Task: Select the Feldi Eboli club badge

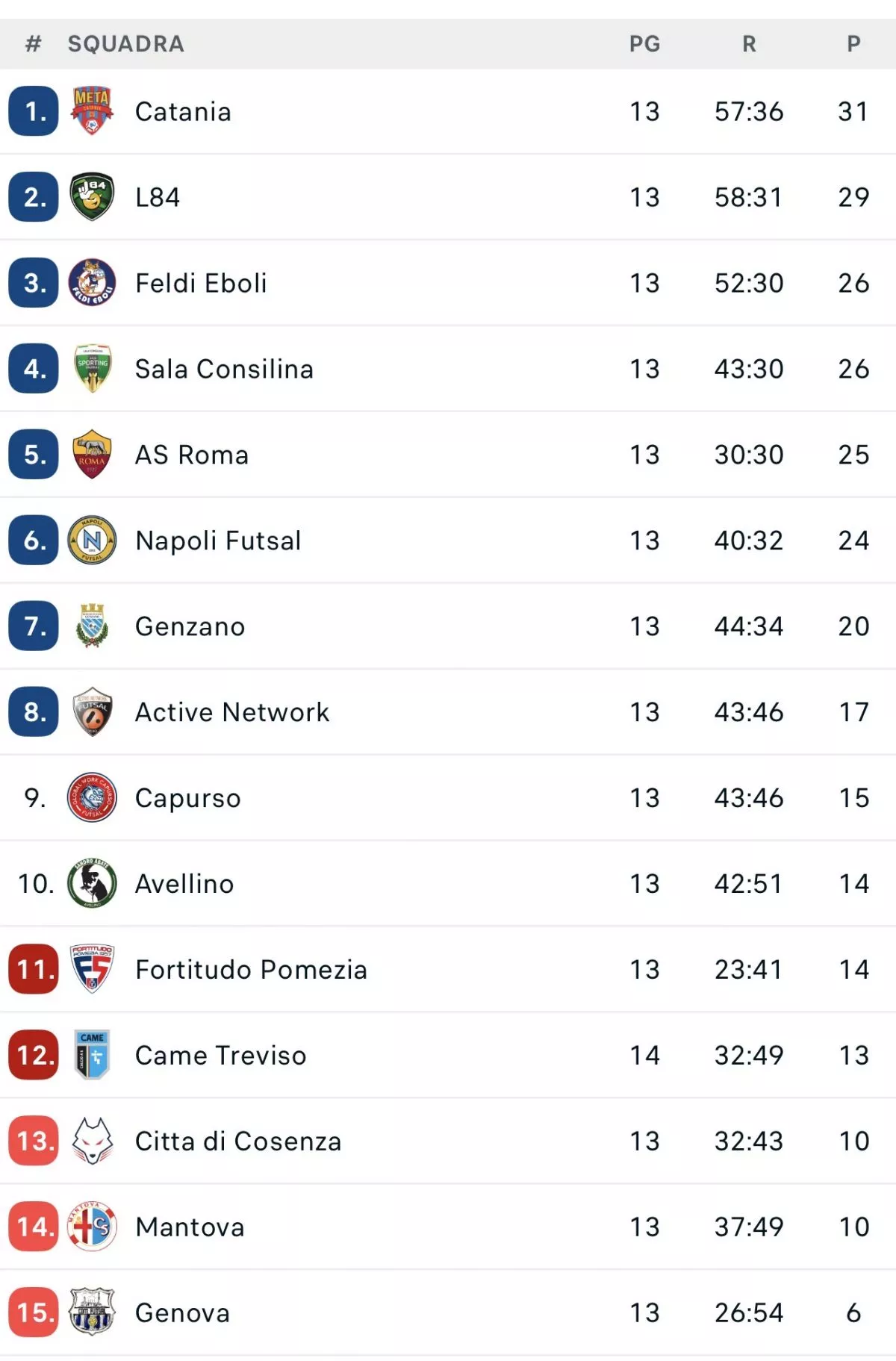Action: [x=92, y=283]
